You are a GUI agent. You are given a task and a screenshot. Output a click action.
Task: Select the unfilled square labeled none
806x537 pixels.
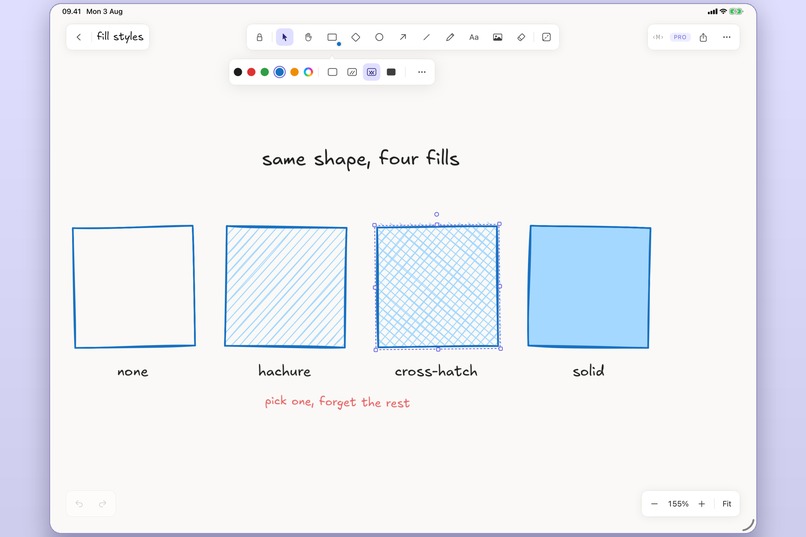coord(134,287)
